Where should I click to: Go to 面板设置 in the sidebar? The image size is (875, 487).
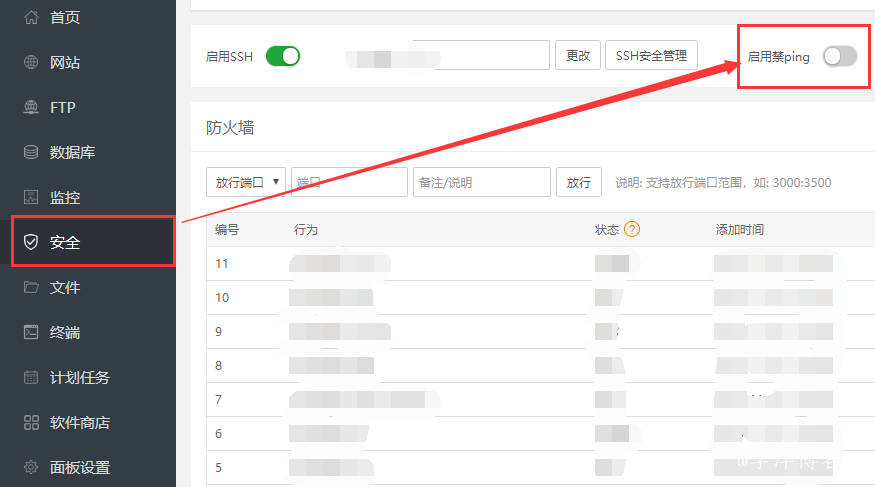[80, 467]
